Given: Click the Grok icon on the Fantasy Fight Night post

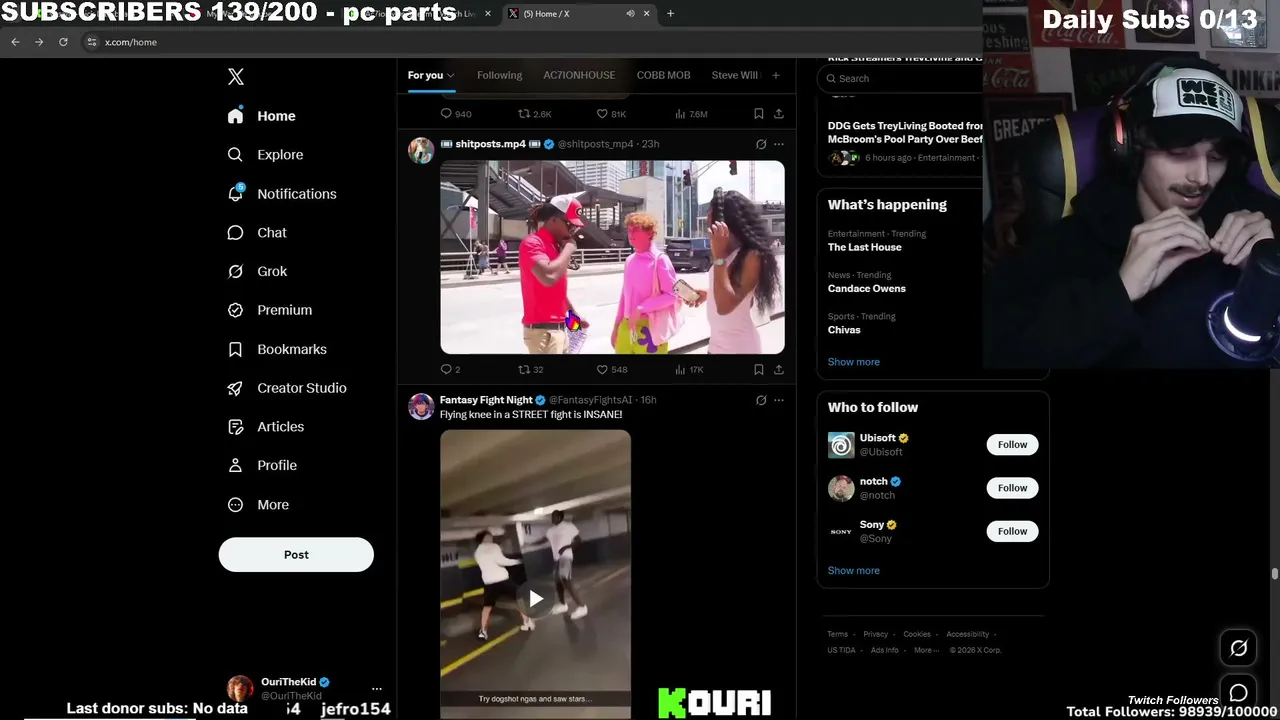Looking at the screenshot, I should point(761,400).
